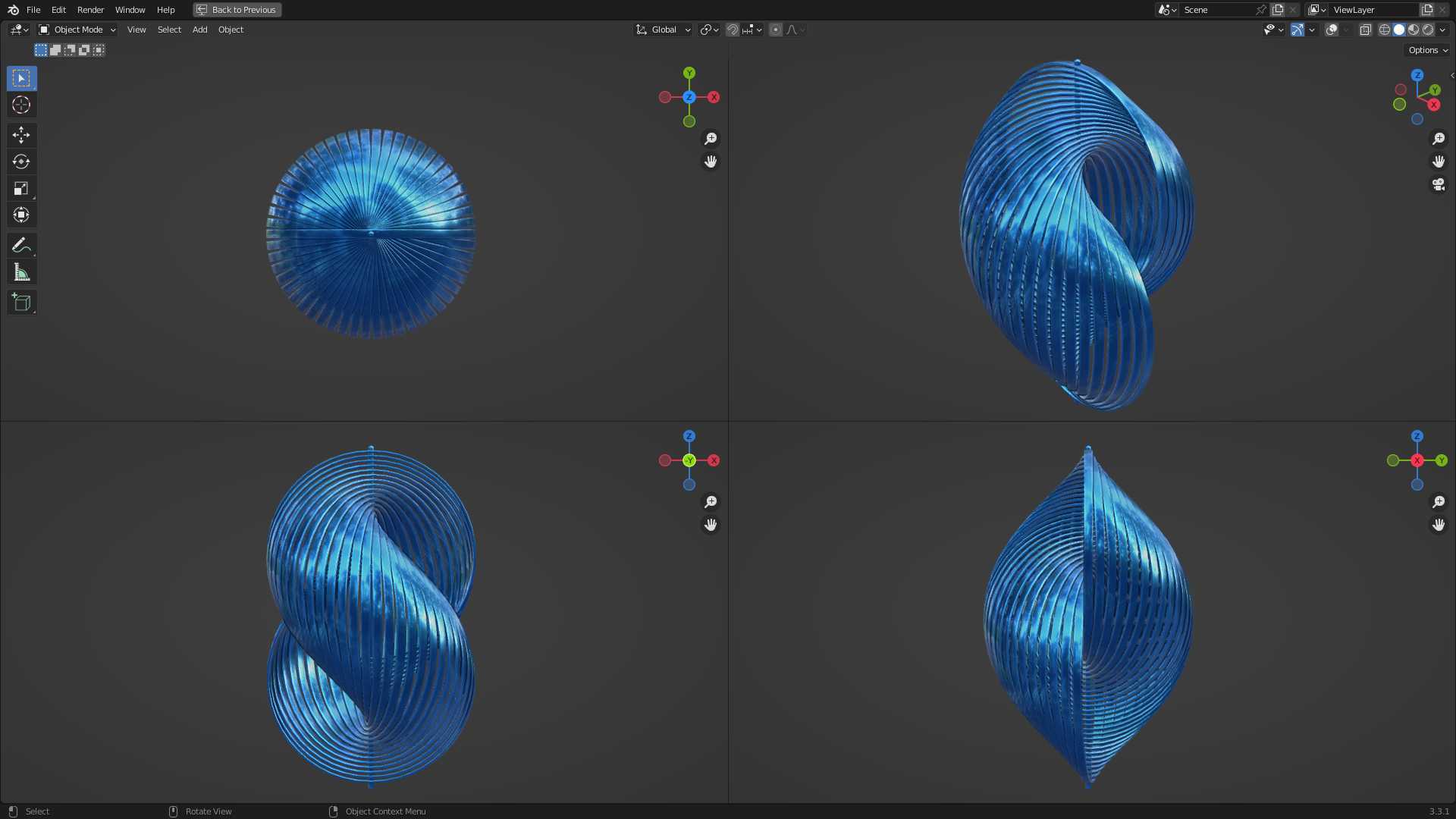Select the Scale tool
Screen dimensions: 1456x819
[21, 188]
